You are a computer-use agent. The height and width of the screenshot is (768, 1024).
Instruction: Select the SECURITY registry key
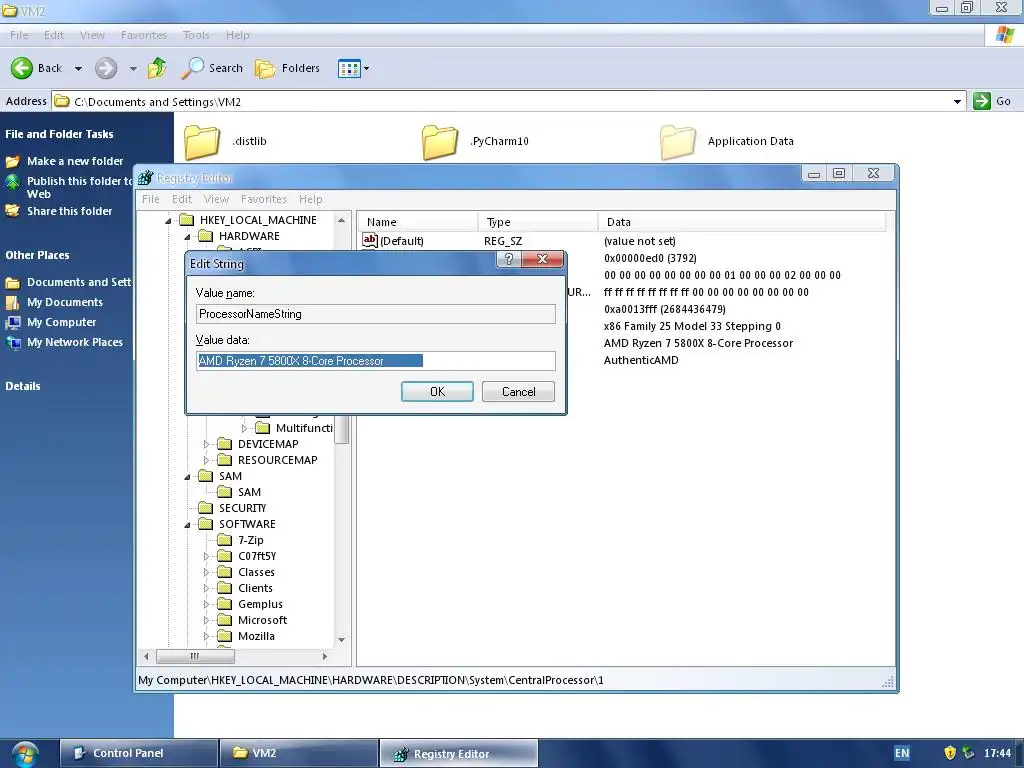[242, 508]
